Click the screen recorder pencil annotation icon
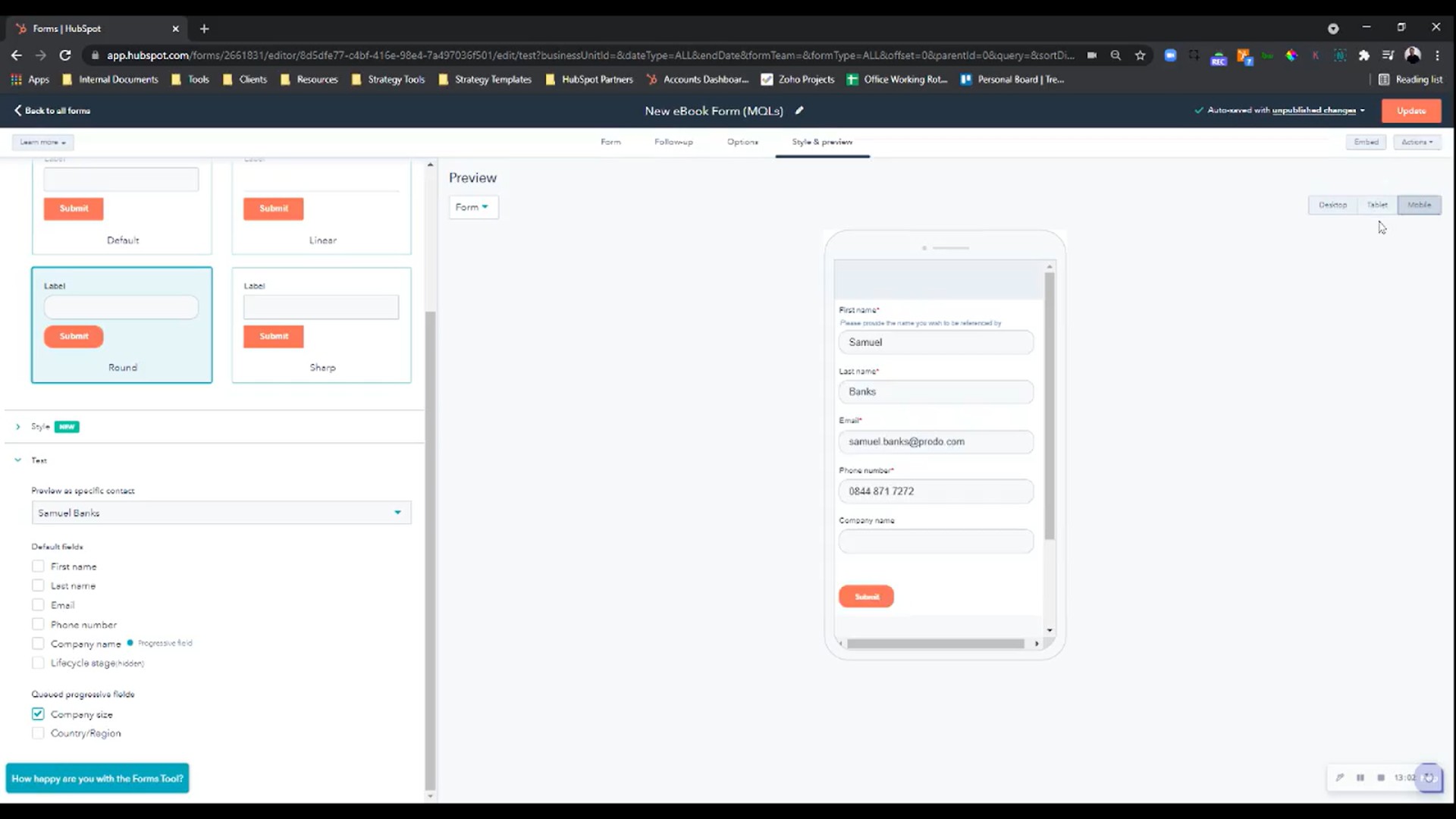 1341,777
